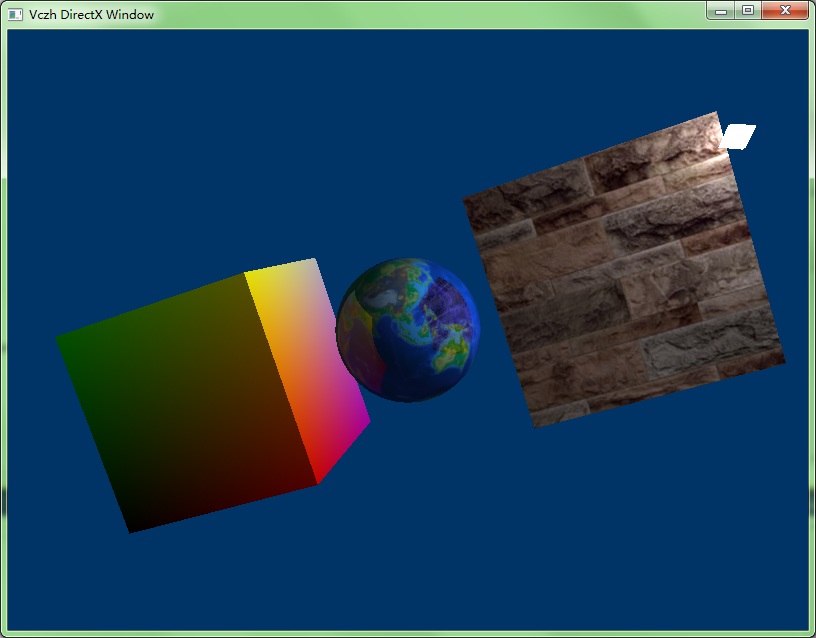Click the rainbow-colored cube
This screenshot has width=816, height=638.
[x=213, y=395]
